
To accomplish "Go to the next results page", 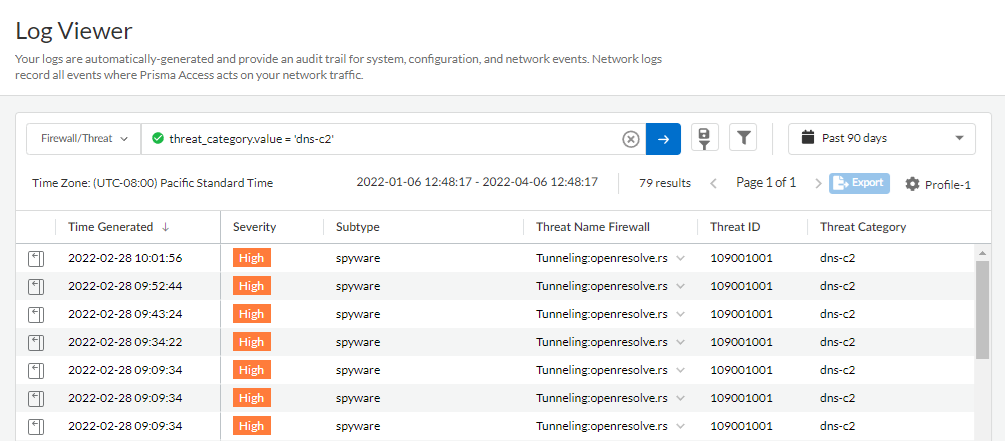I will (818, 183).
